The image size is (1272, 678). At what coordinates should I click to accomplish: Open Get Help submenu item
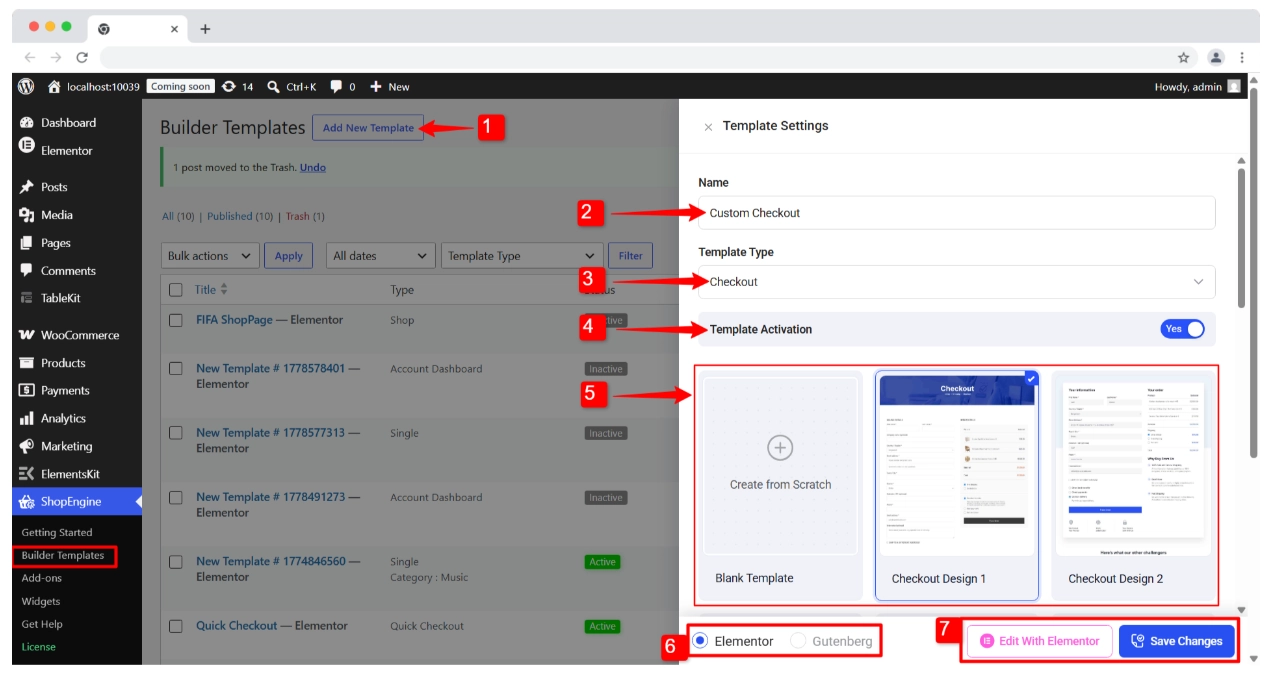pos(42,625)
